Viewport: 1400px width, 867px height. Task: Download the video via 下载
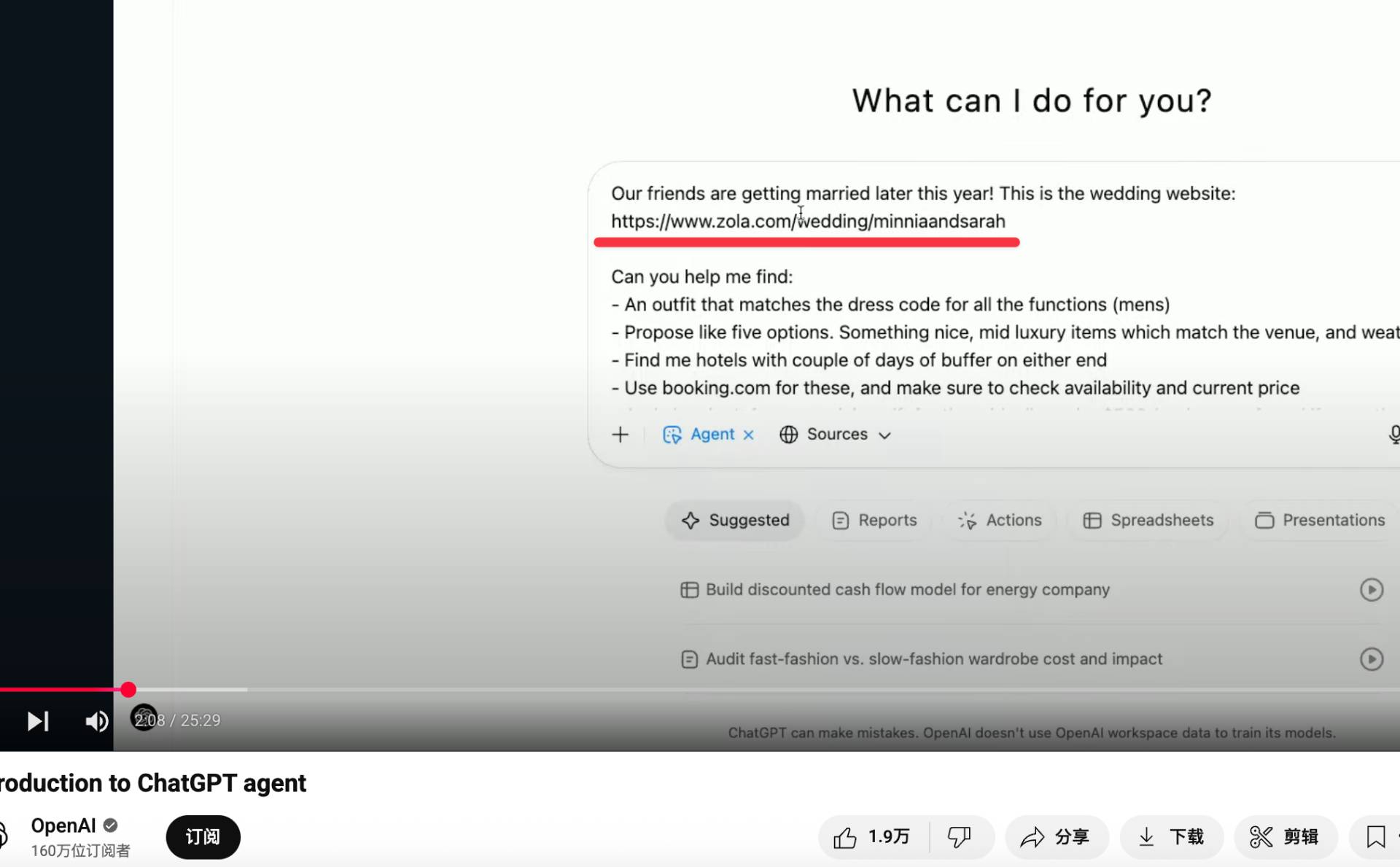click(1172, 836)
